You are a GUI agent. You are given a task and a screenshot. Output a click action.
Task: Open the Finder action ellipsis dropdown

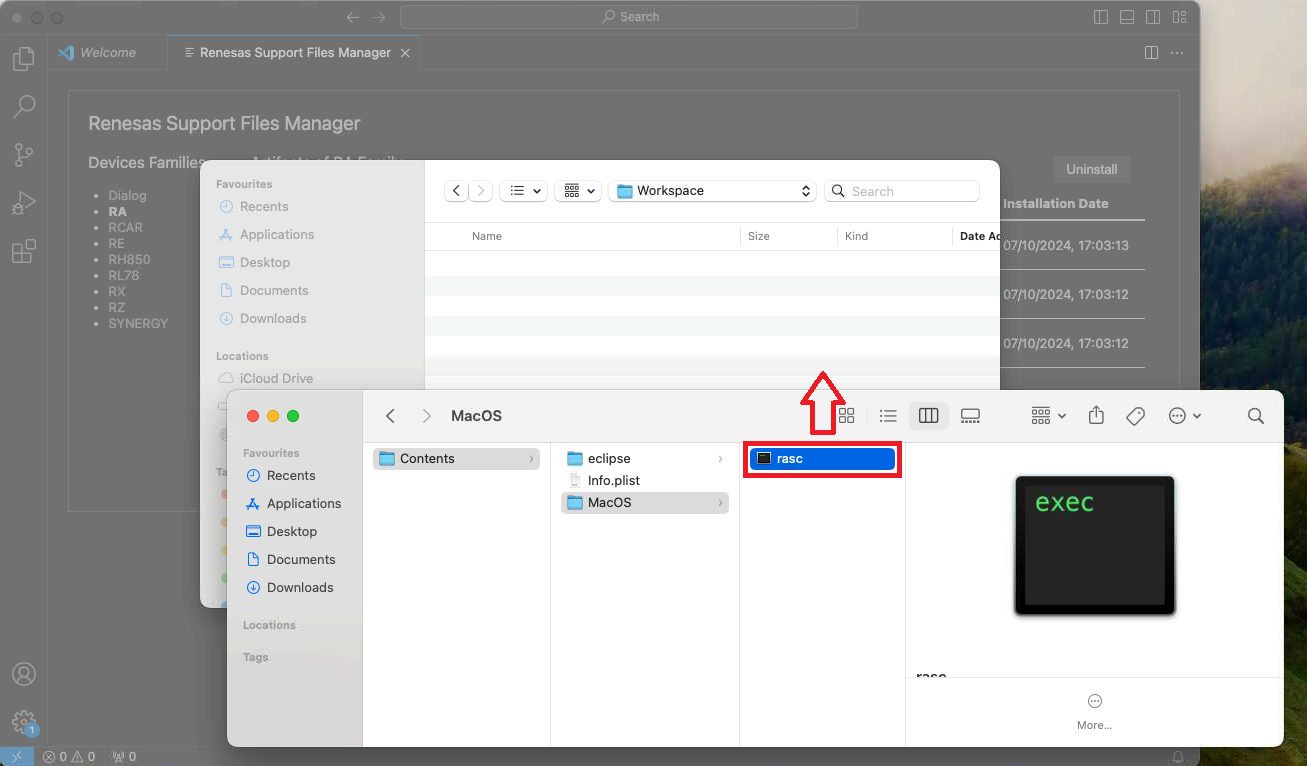coord(1185,416)
